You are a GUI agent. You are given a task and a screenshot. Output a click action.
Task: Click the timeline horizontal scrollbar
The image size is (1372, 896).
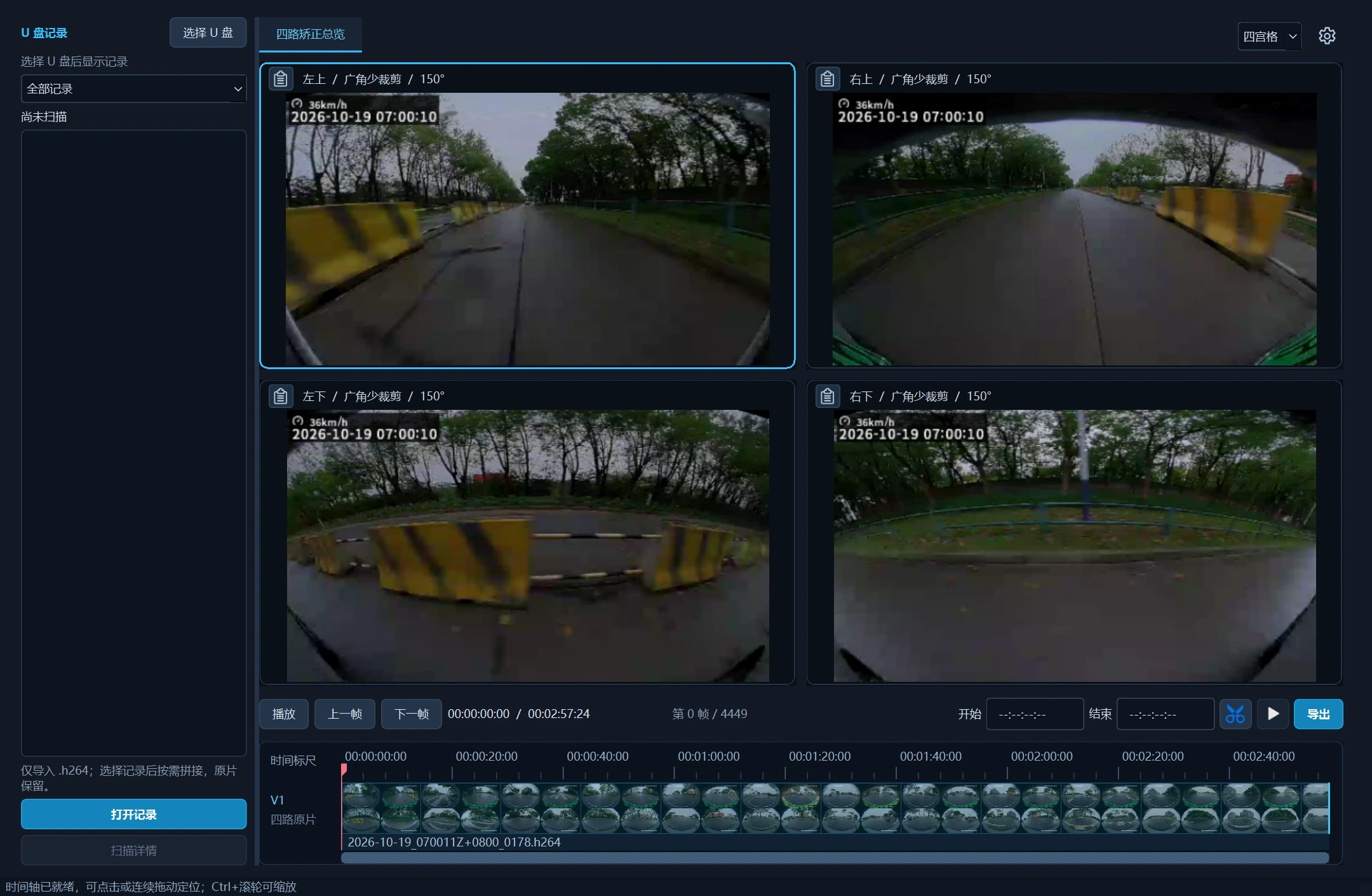(x=835, y=858)
